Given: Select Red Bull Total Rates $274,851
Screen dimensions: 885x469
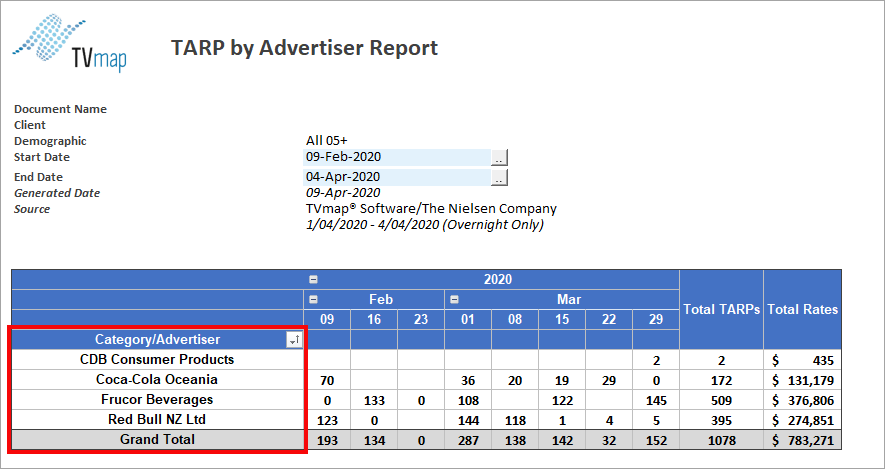Looking at the screenshot, I should click(x=802, y=422).
